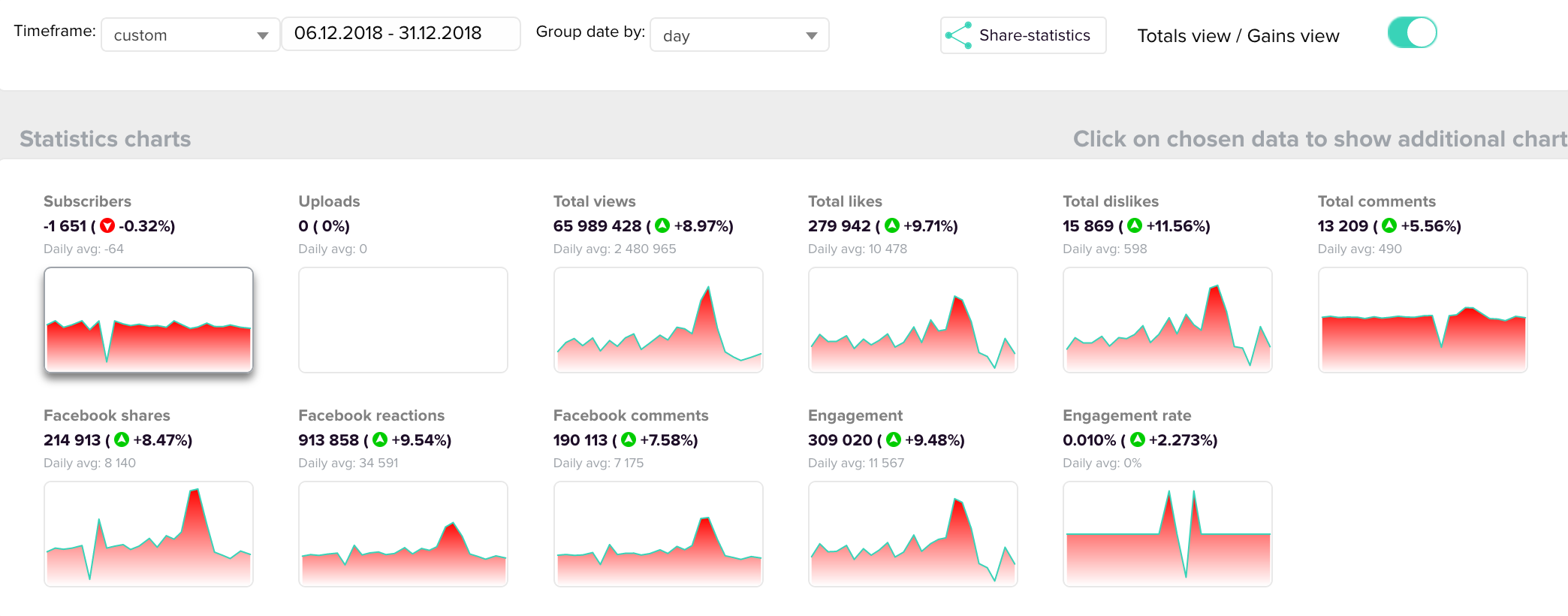The image size is (1568, 616).
Task: Click the Subscribers heading
Action: (x=87, y=201)
